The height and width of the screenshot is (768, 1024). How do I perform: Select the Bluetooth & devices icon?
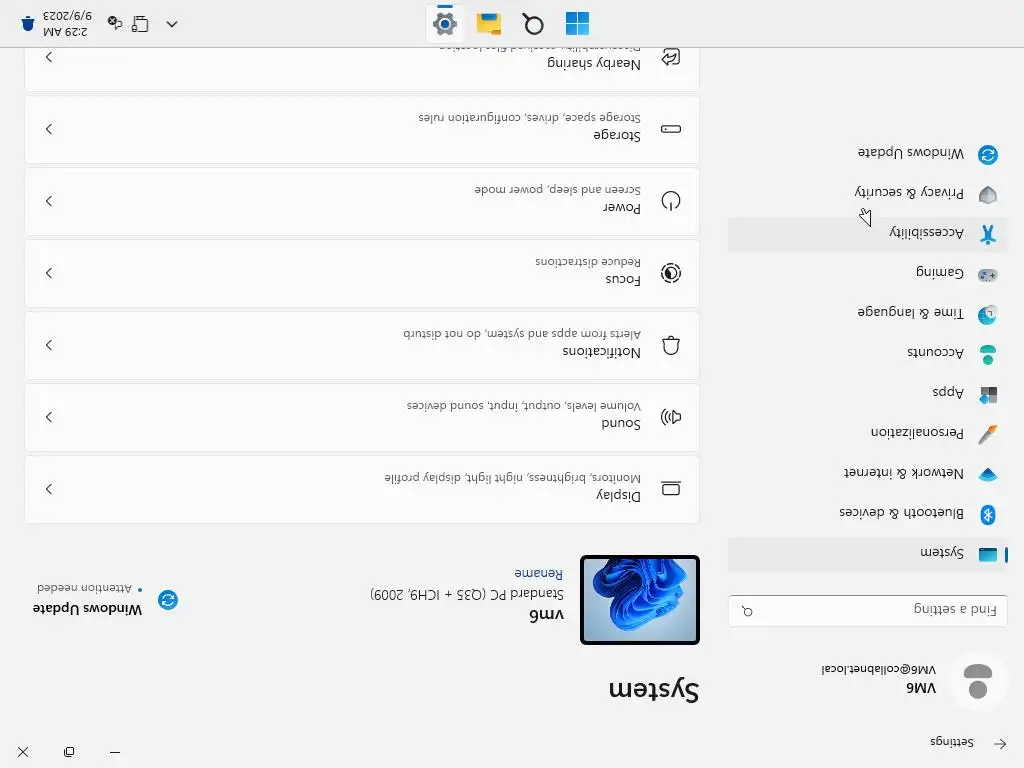click(987, 515)
